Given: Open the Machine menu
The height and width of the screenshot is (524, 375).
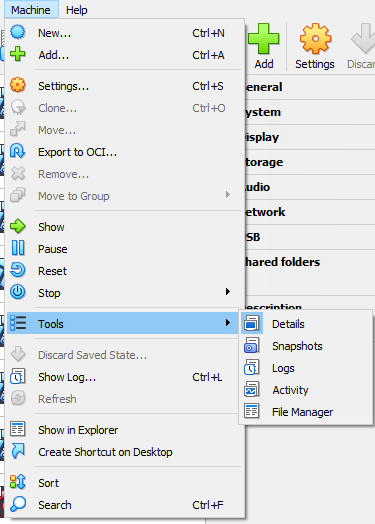Looking at the screenshot, I should click(x=31, y=10).
